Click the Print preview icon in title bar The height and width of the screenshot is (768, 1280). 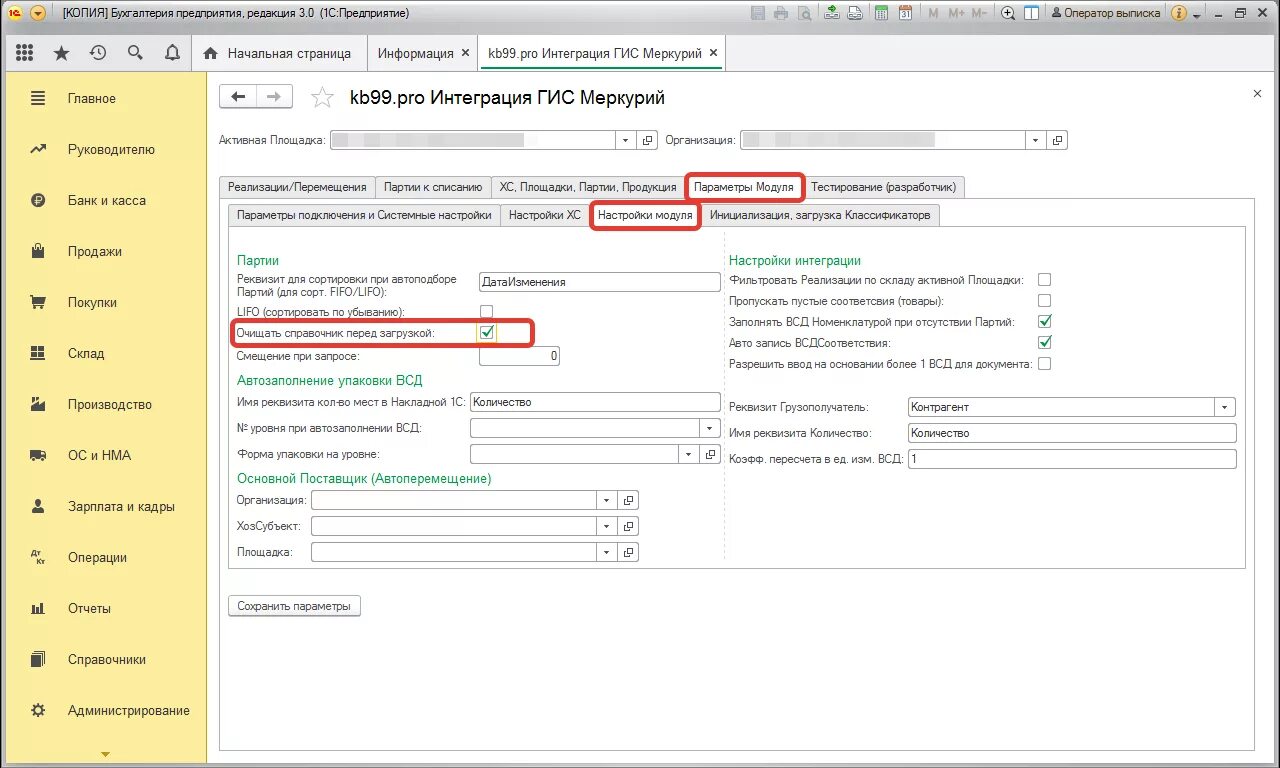[803, 13]
